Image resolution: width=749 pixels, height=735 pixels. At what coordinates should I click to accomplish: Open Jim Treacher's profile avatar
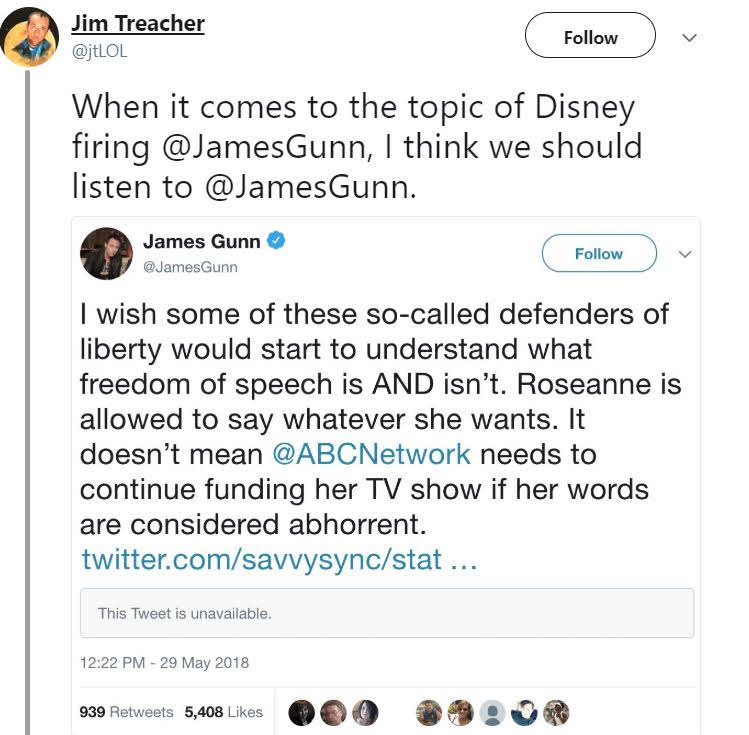click(30, 37)
